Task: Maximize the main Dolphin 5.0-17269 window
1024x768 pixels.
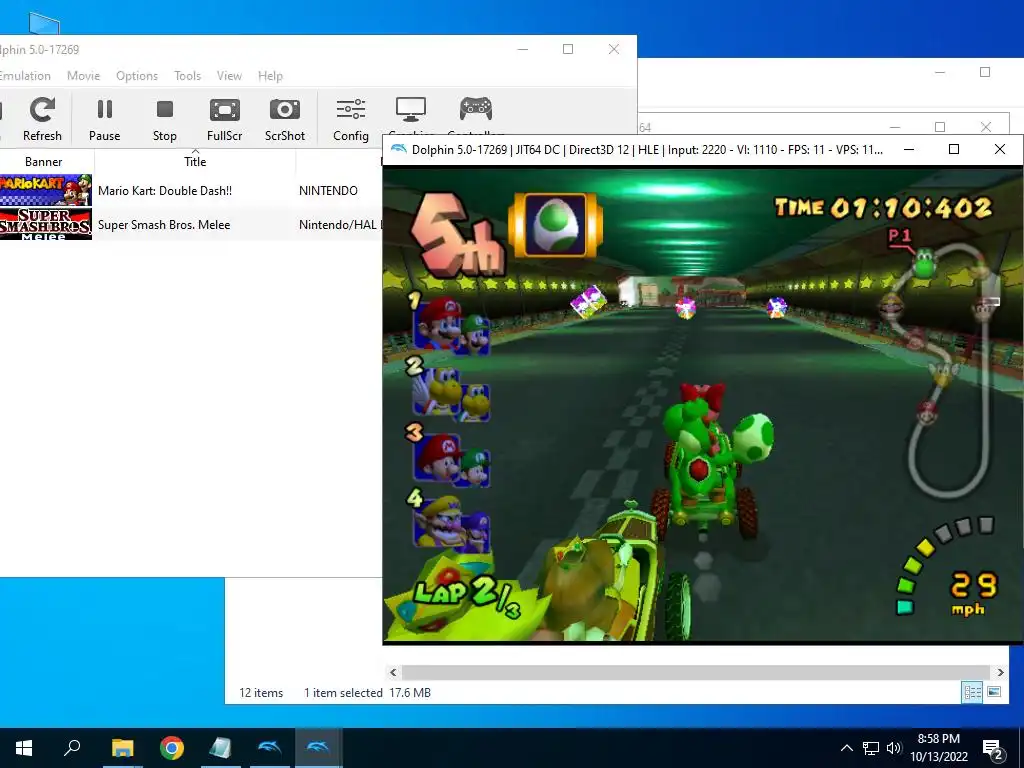Action: coord(568,49)
